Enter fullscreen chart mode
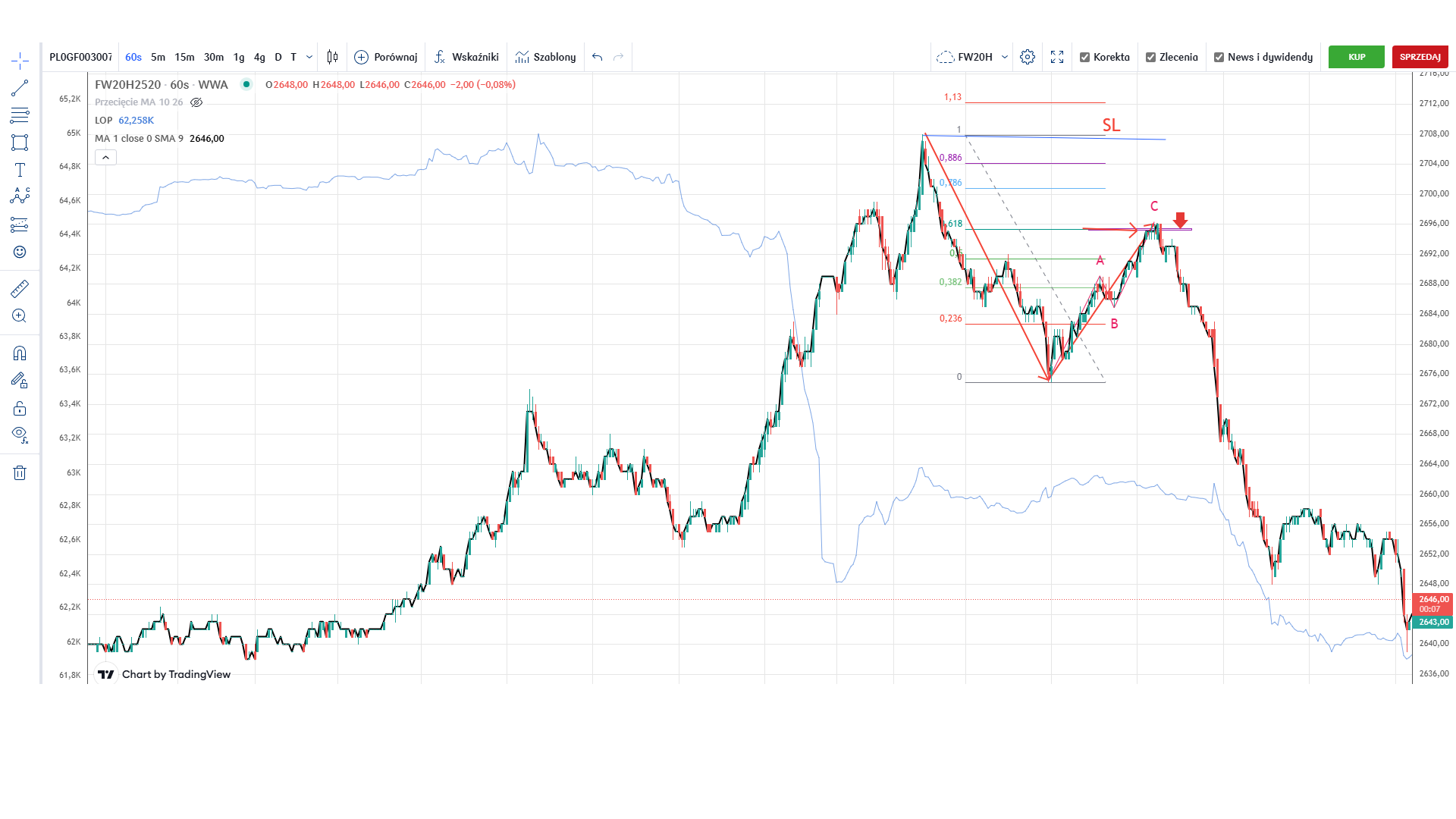This screenshot has height=819, width=1456. tap(1057, 57)
